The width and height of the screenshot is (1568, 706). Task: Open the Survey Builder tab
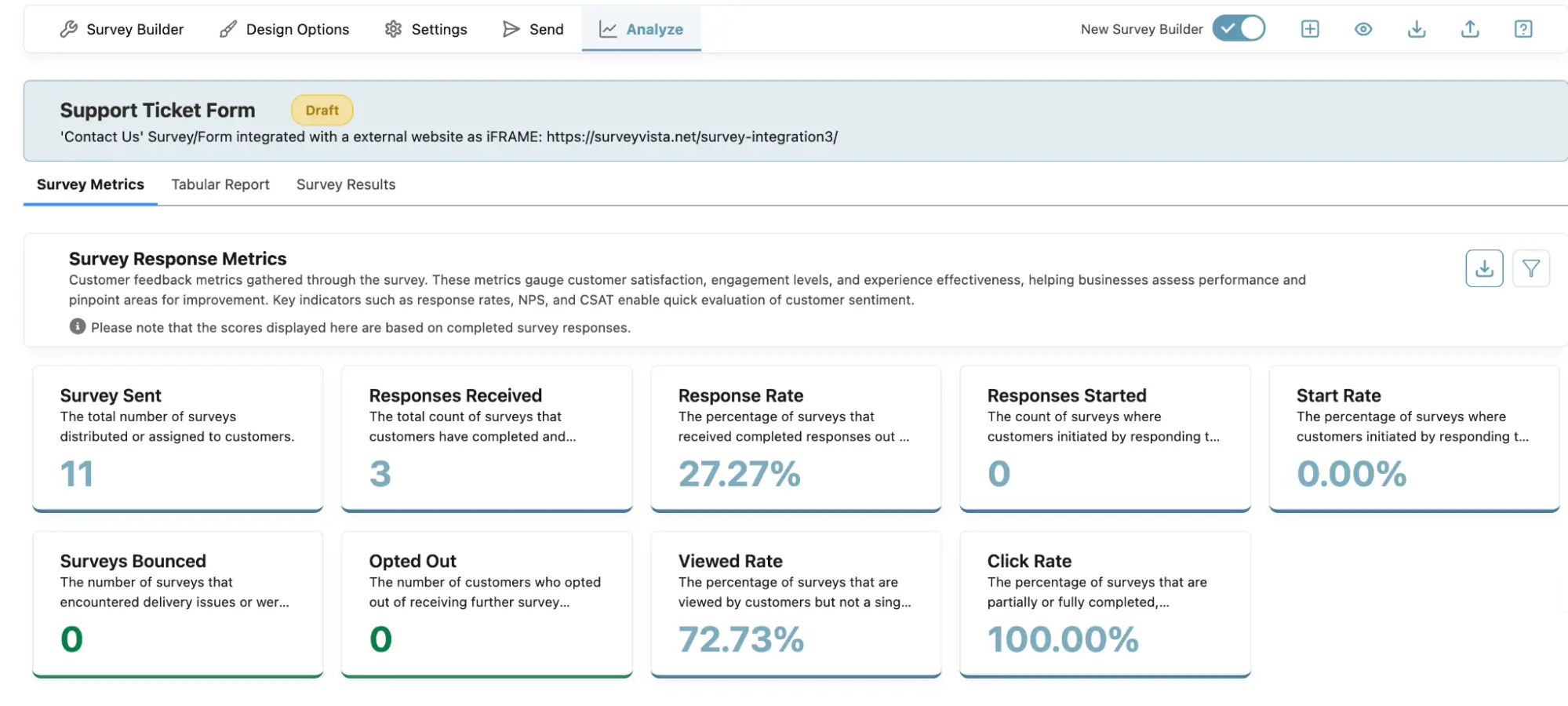pos(122,29)
